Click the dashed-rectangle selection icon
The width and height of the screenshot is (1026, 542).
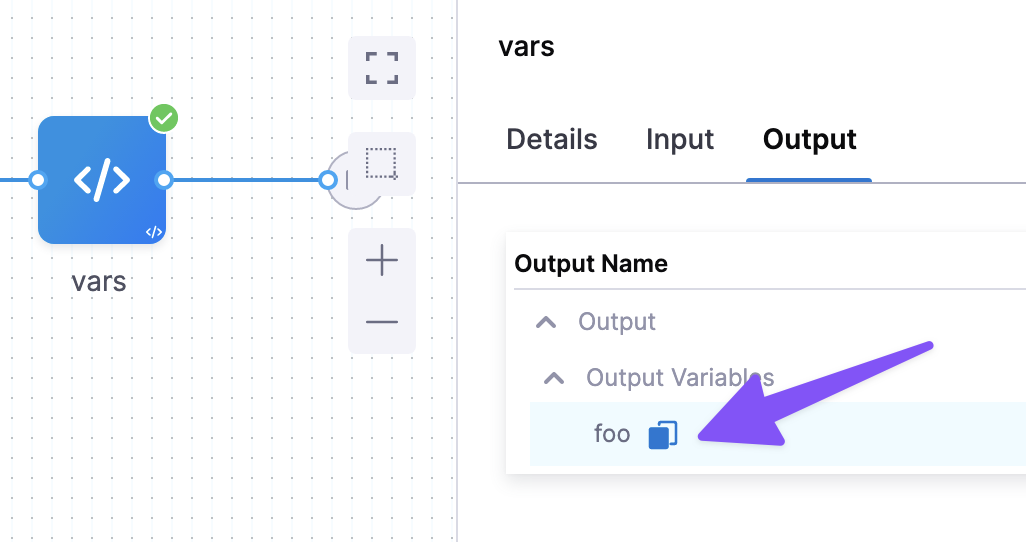(x=382, y=163)
